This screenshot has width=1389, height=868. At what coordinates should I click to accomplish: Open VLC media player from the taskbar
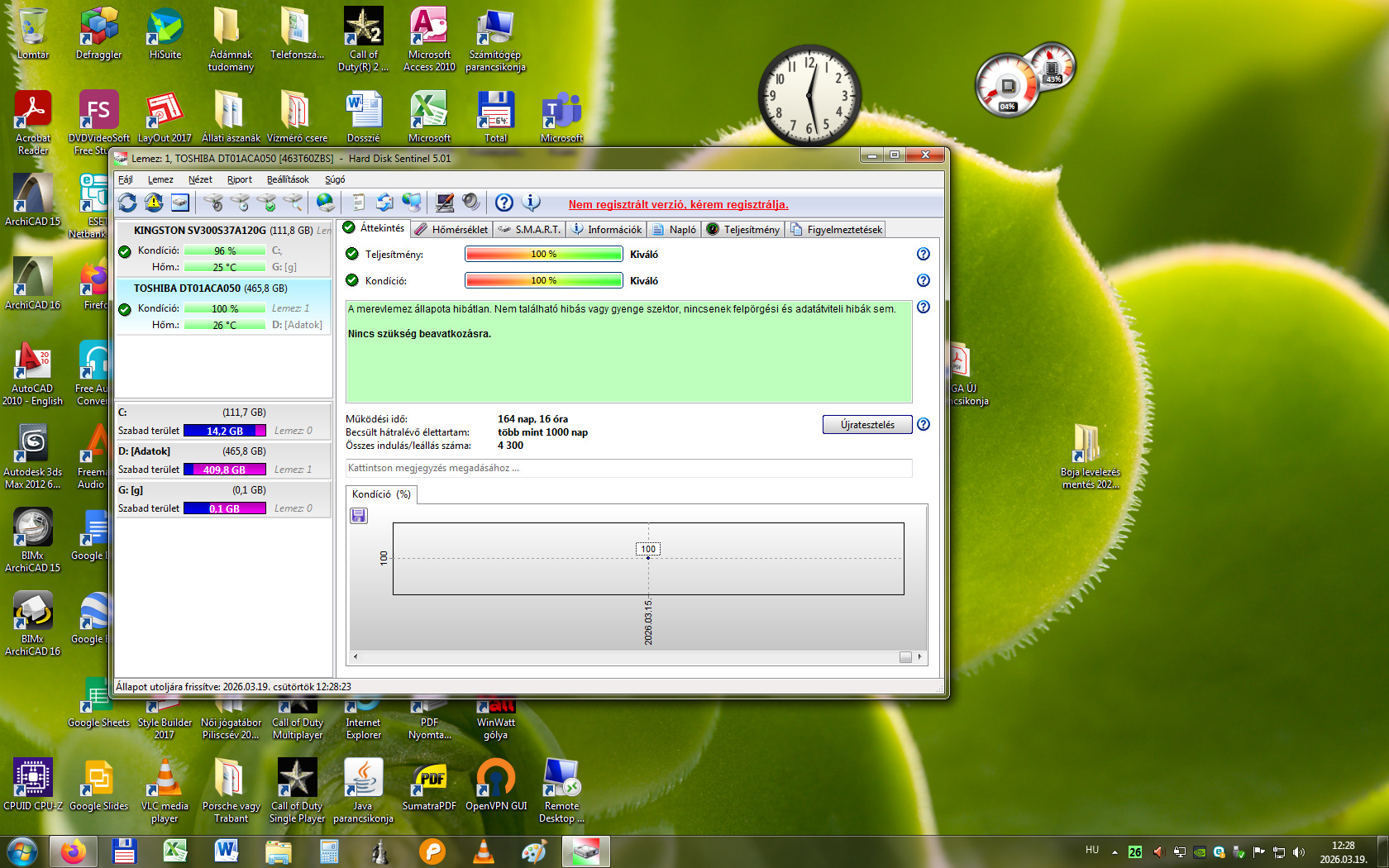pos(484,851)
